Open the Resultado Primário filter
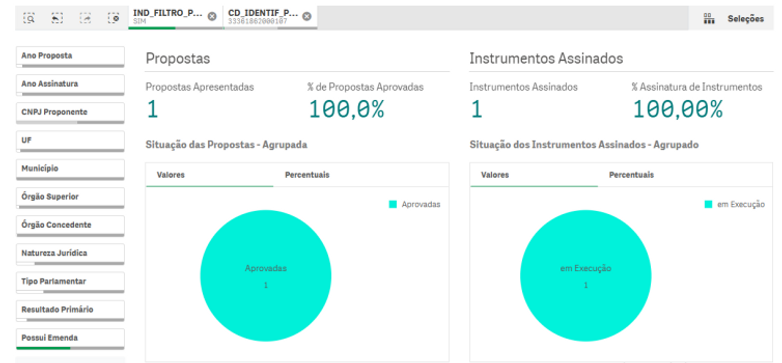 (x=70, y=311)
